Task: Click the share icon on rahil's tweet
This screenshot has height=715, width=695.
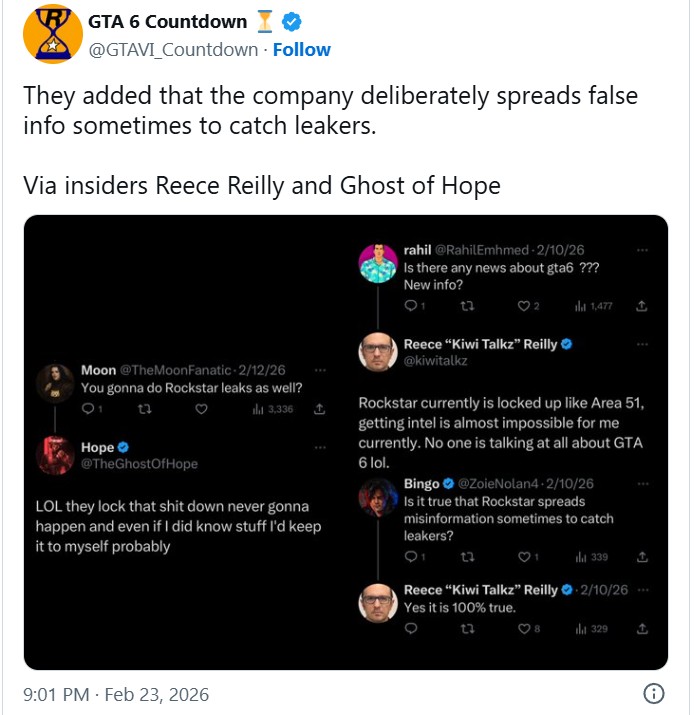Action: [641, 305]
